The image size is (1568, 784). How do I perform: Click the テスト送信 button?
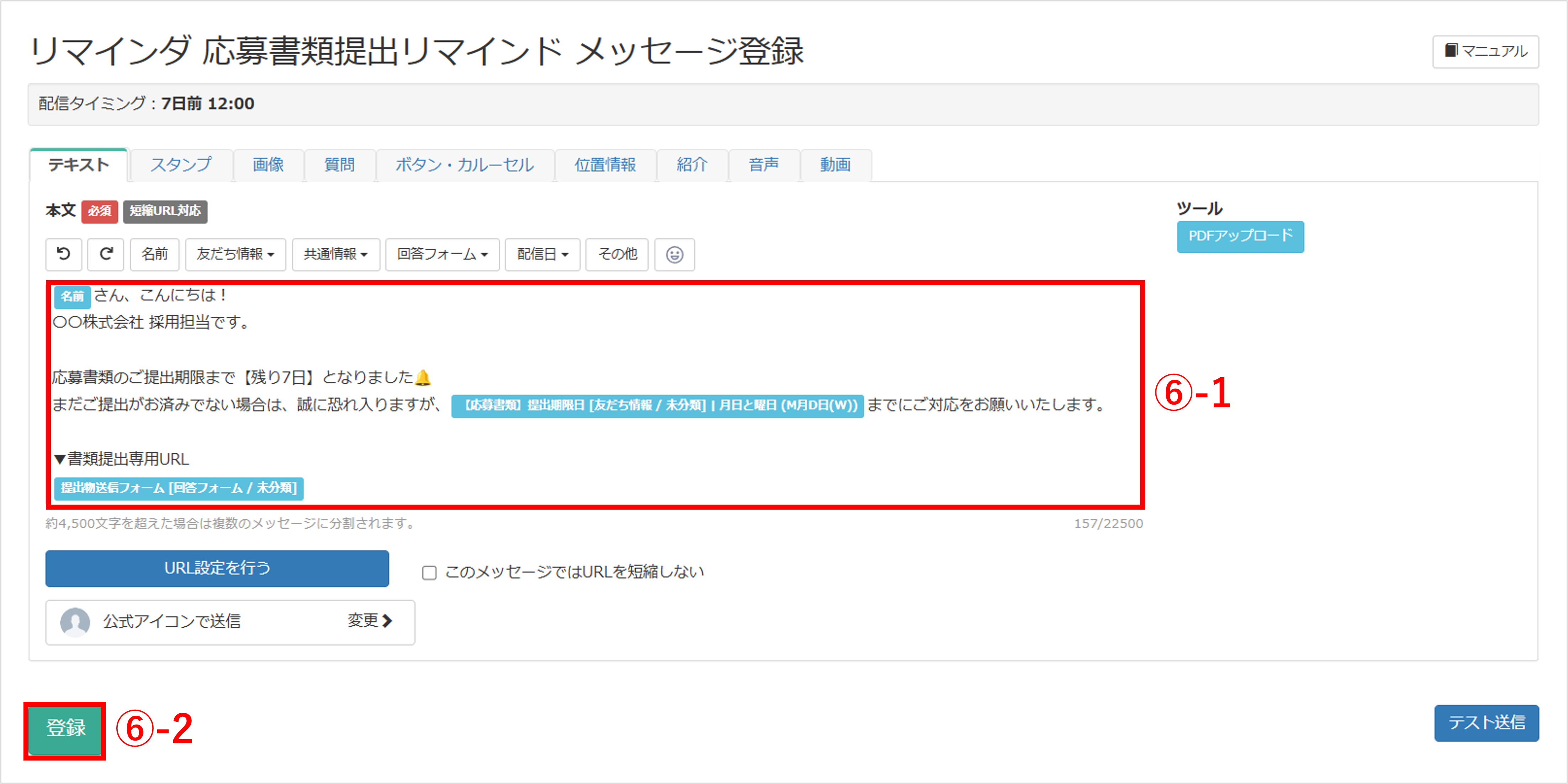[1486, 722]
